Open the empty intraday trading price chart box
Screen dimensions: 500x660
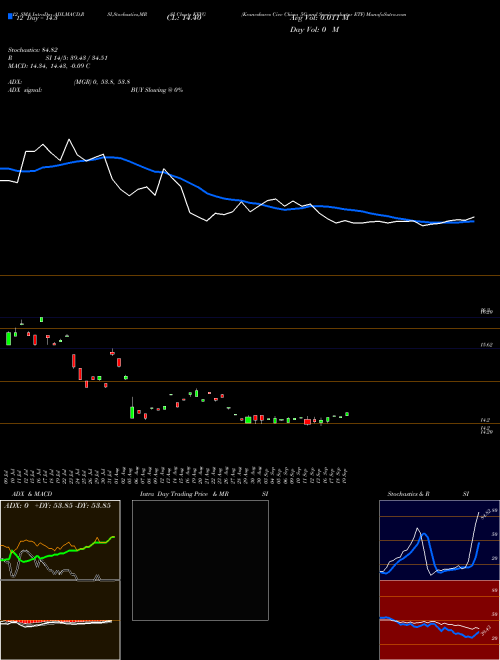pos(200,560)
